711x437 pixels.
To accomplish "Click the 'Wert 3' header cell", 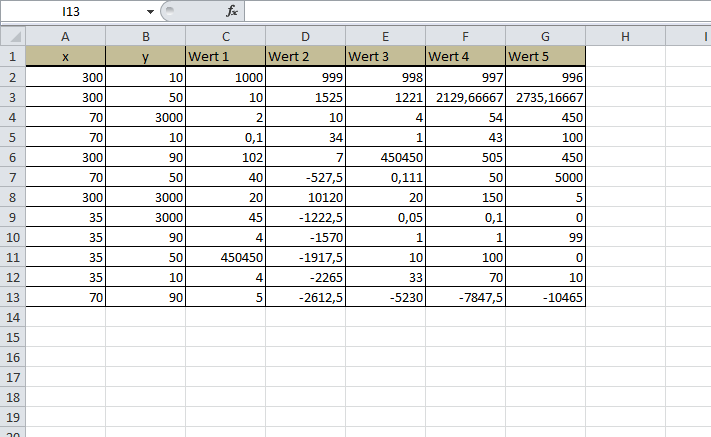I will tap(385, 56).
